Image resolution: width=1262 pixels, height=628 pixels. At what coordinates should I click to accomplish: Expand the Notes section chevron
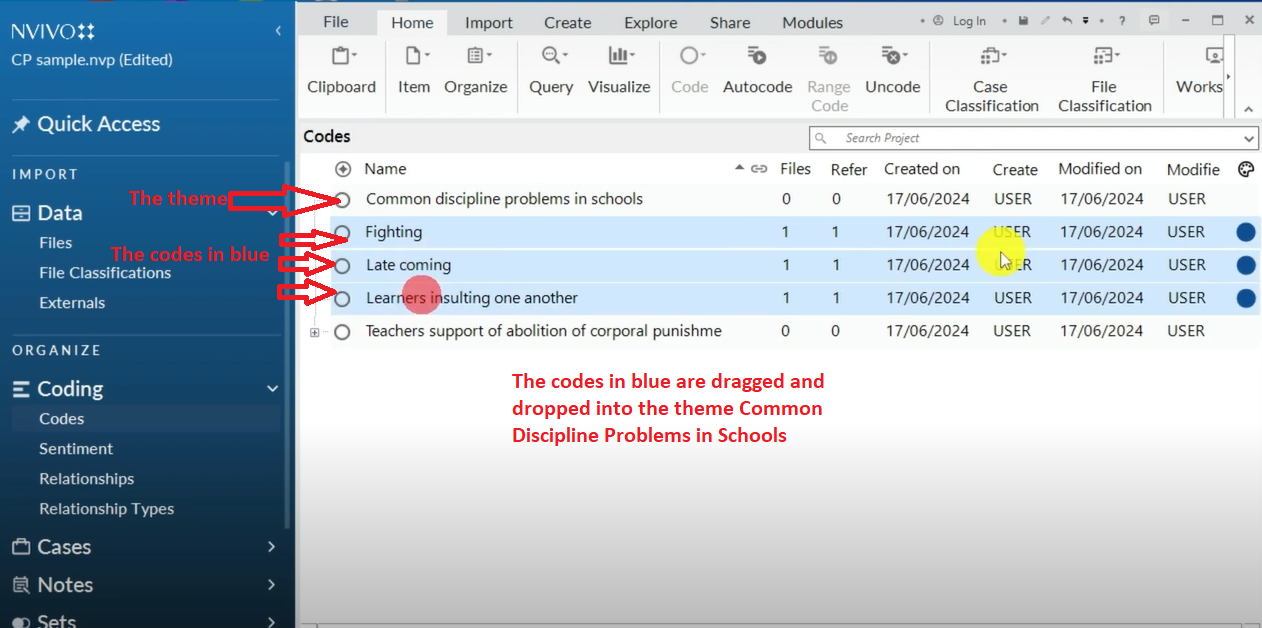pos(272,585)
